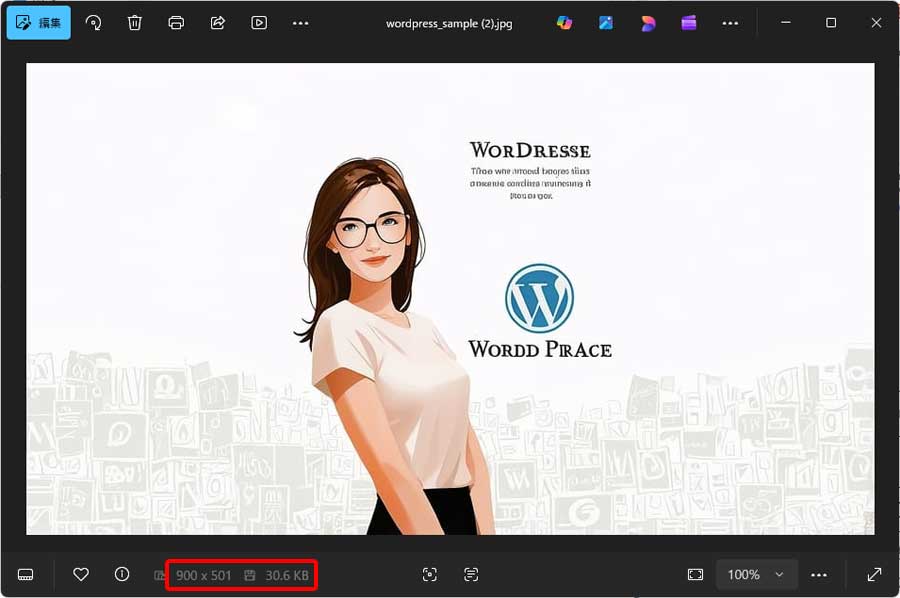Image resolution: width=900 pixels, height=598 pixels.
Task: Open the blue Designer app icon
Action: point(606,22)
